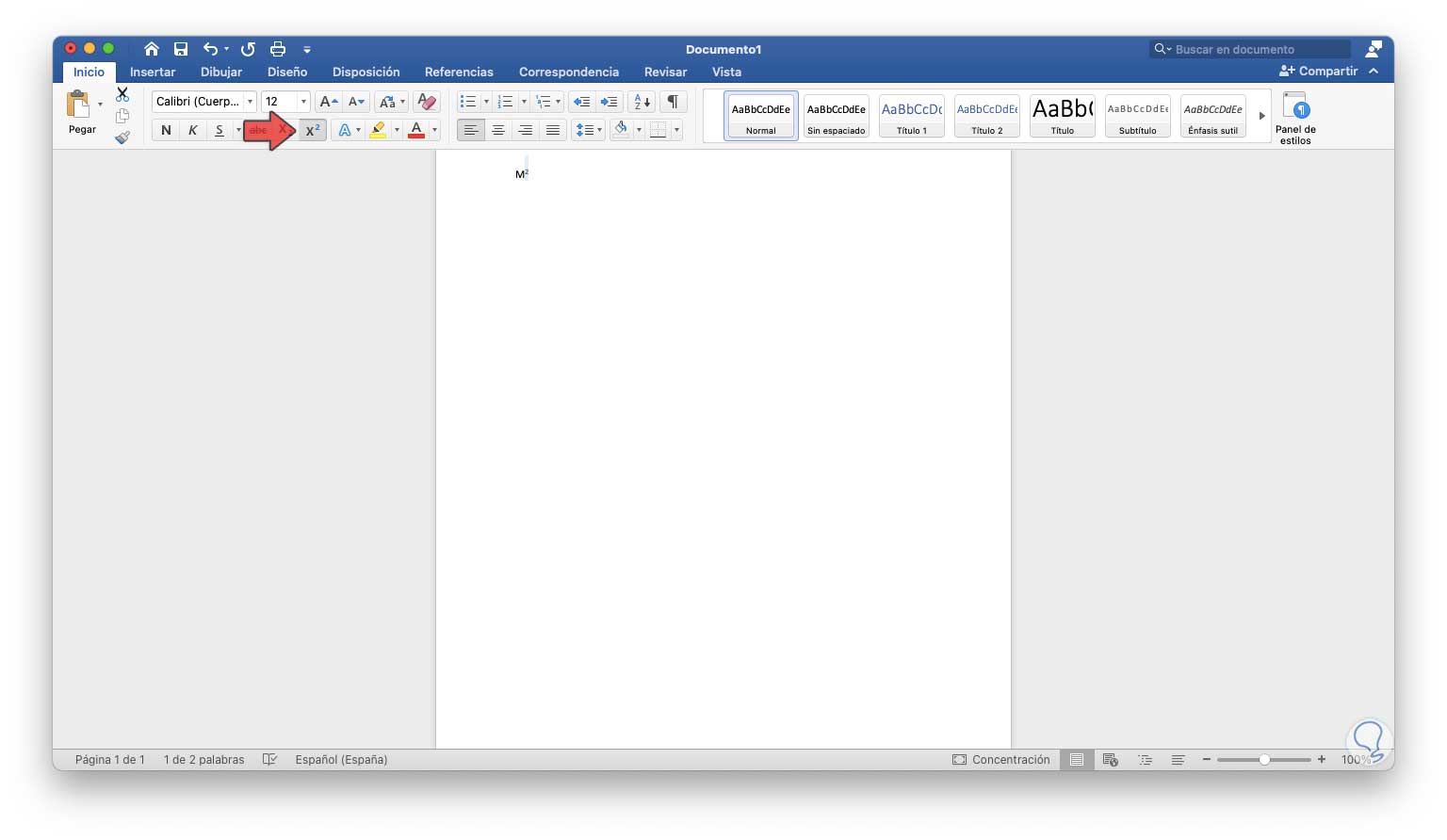Apply red font color
Screen dimensions: 1447x840
(416, 130)
